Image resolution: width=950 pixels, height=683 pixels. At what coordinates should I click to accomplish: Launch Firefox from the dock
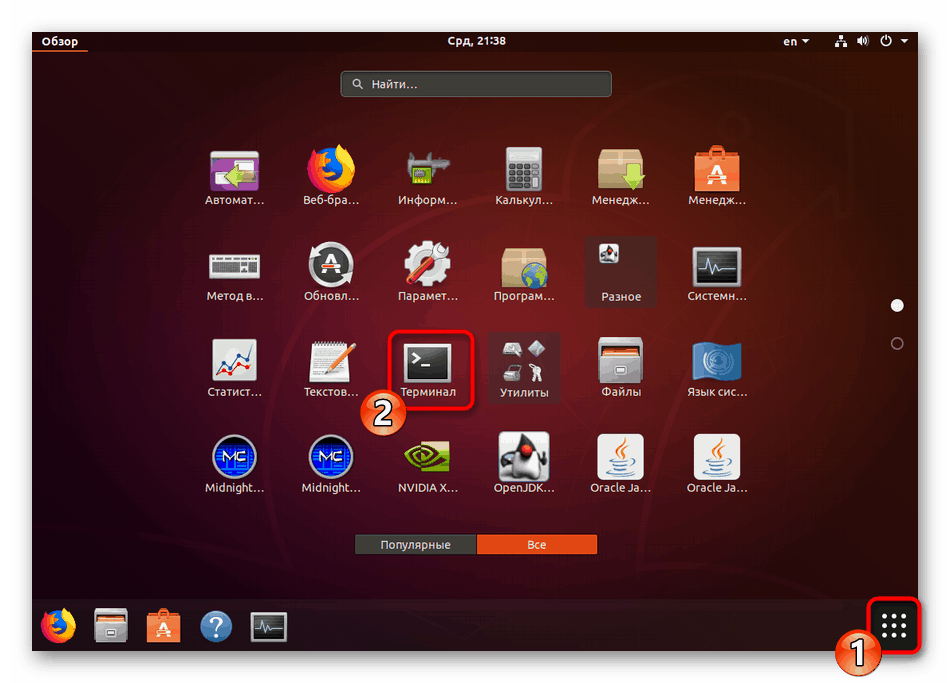pos(58,625)
